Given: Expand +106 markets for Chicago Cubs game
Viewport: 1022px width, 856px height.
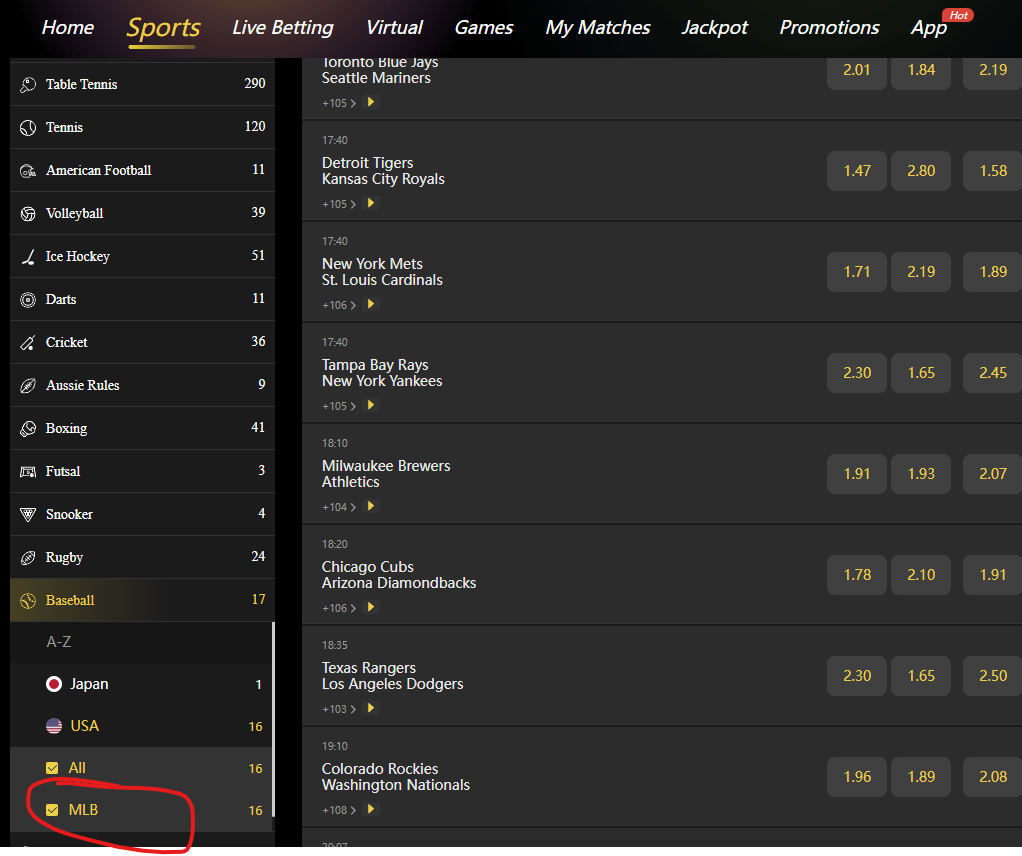Looking at the screenshot, I should 339,608.
